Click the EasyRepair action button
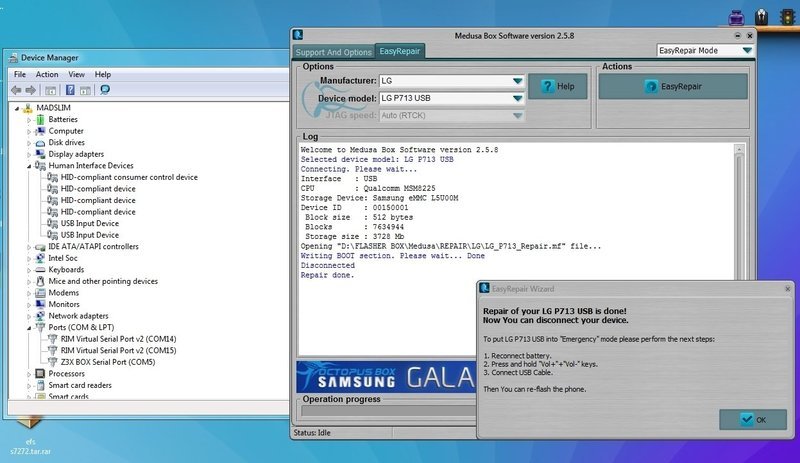Screen dimensions: 800x463 (x=673, y=86)
